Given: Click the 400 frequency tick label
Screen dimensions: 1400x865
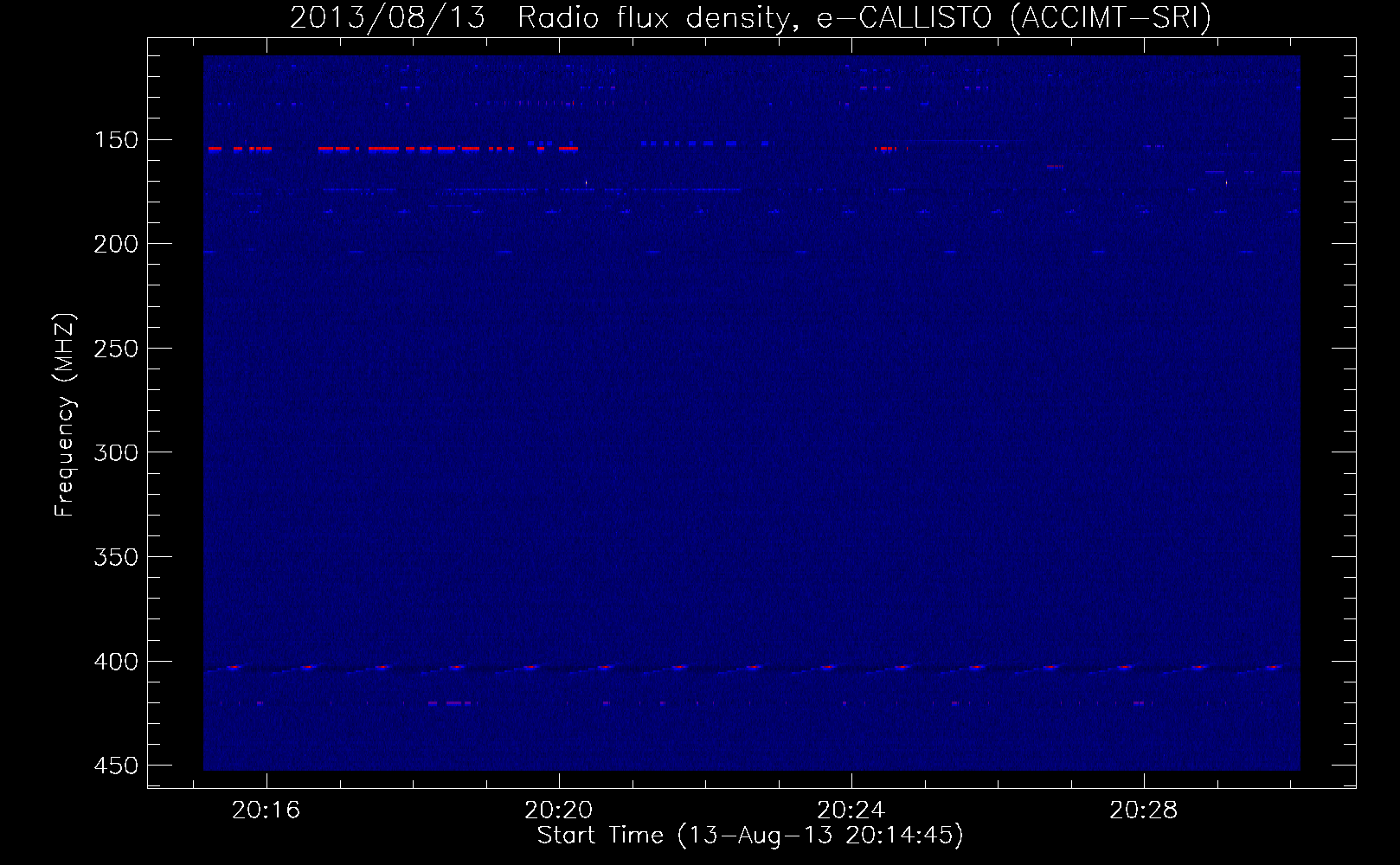Looking at the screenshot, I should pos(116,662).
